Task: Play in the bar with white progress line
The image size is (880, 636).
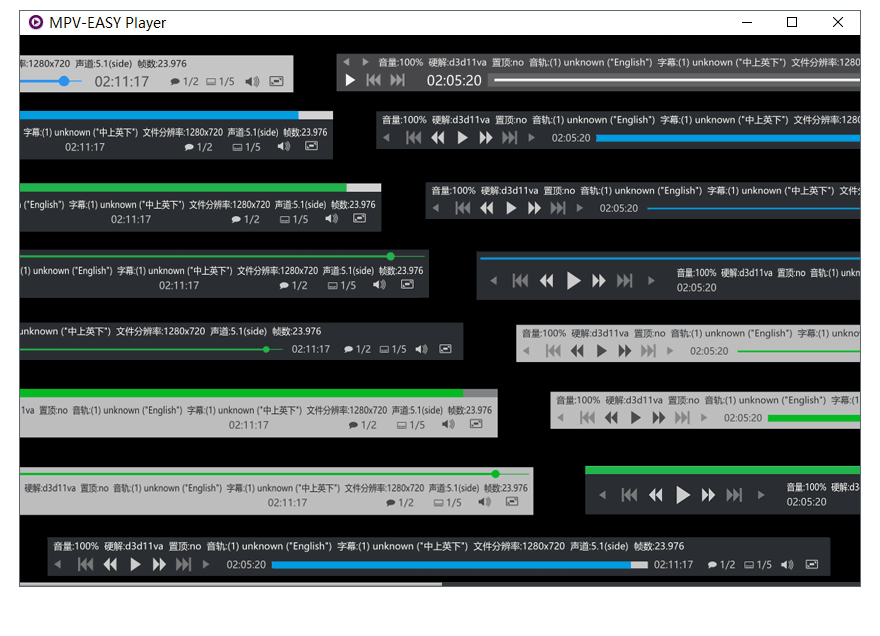Action: pyautogui.click(x=350, y=80)
